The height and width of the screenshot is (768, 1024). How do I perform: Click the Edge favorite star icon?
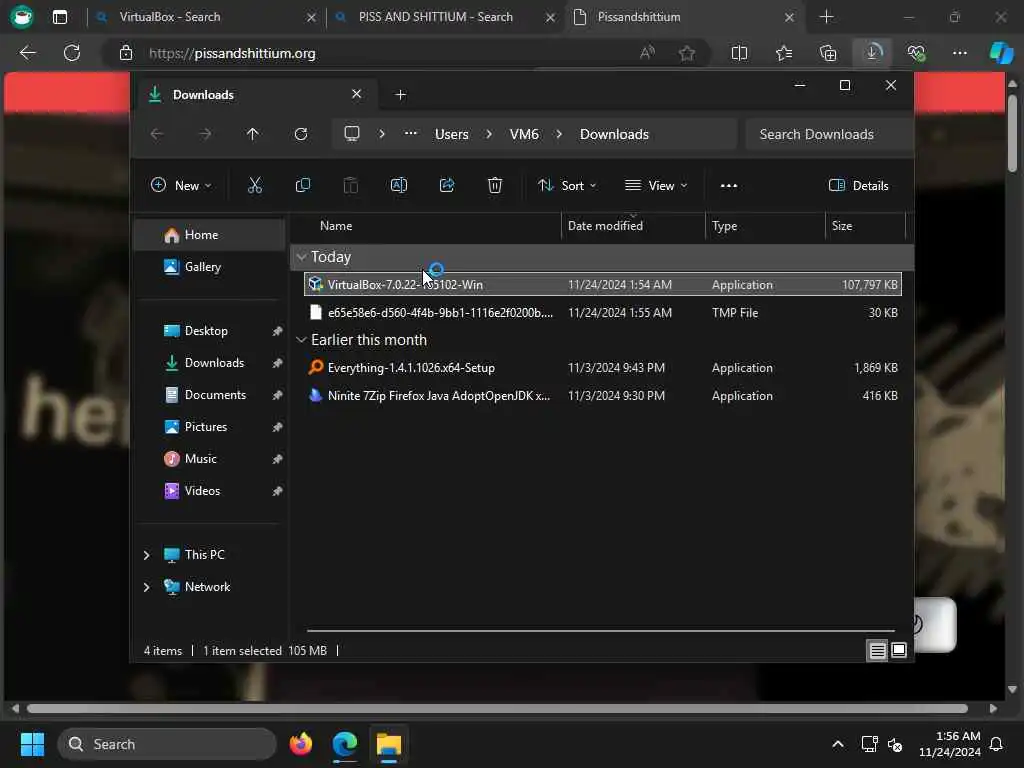pyautogui.click(x=686, y=53)
